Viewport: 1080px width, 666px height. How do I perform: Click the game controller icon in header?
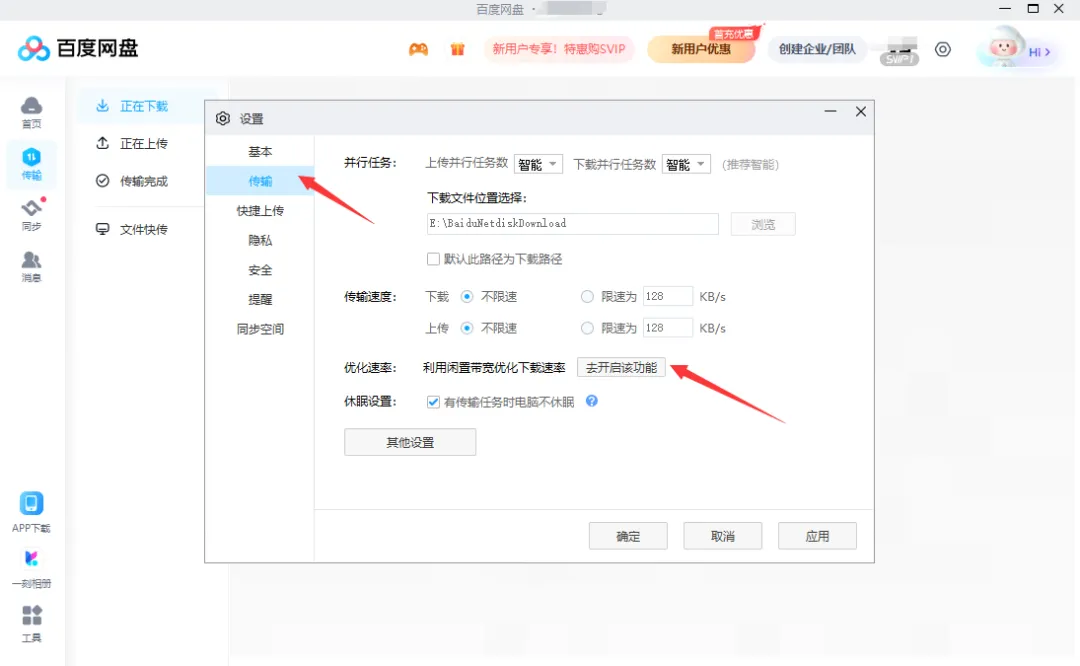[418, 49]
